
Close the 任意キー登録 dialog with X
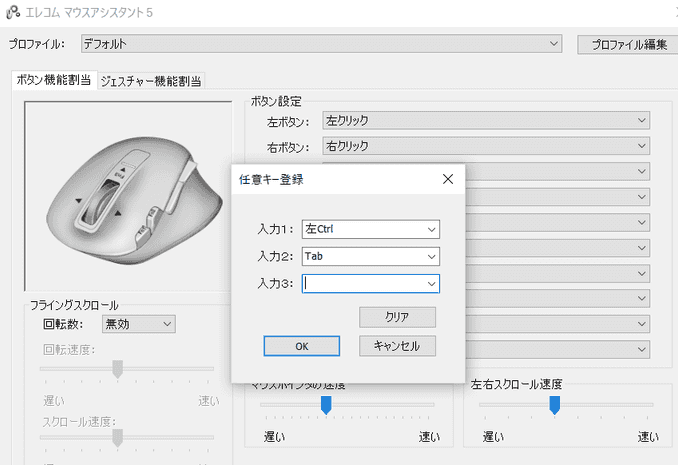tap(448, 180)
